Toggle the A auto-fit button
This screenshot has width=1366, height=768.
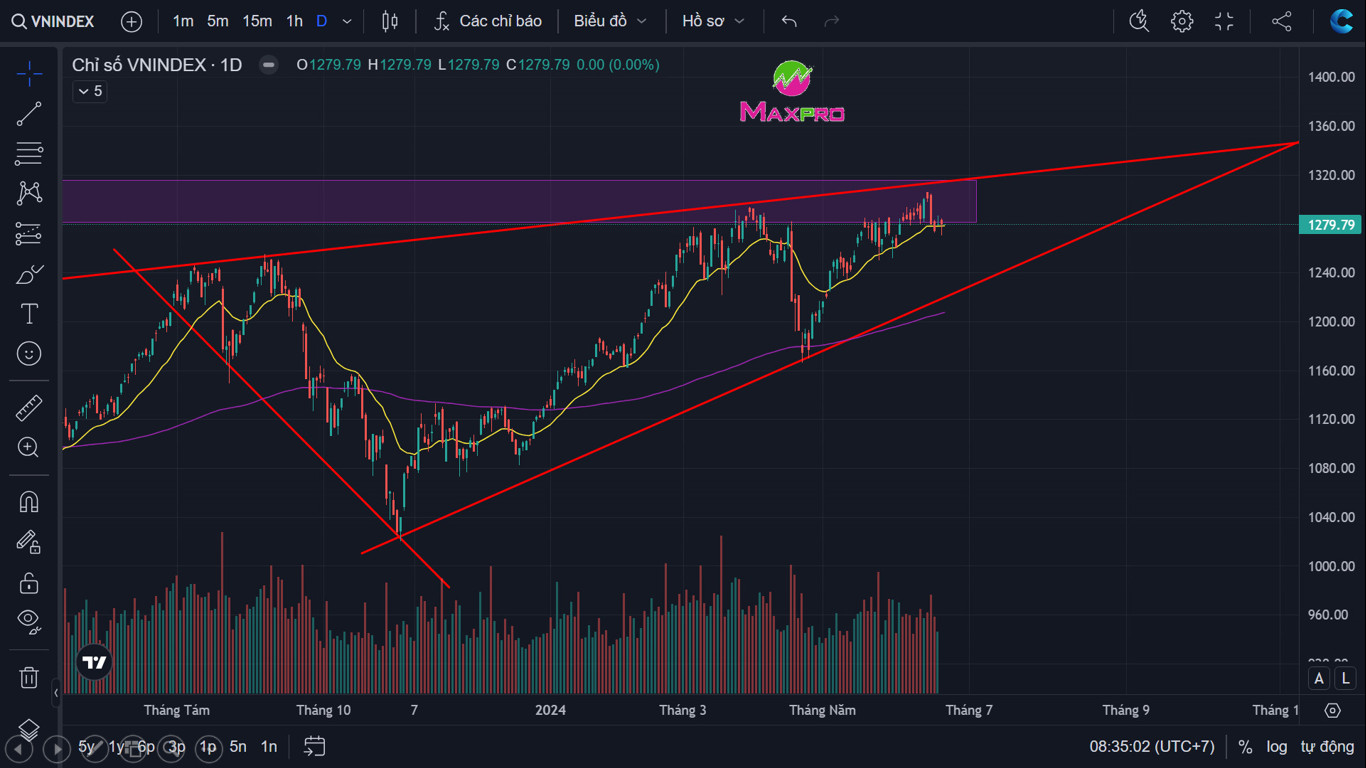click(1320, 679)
